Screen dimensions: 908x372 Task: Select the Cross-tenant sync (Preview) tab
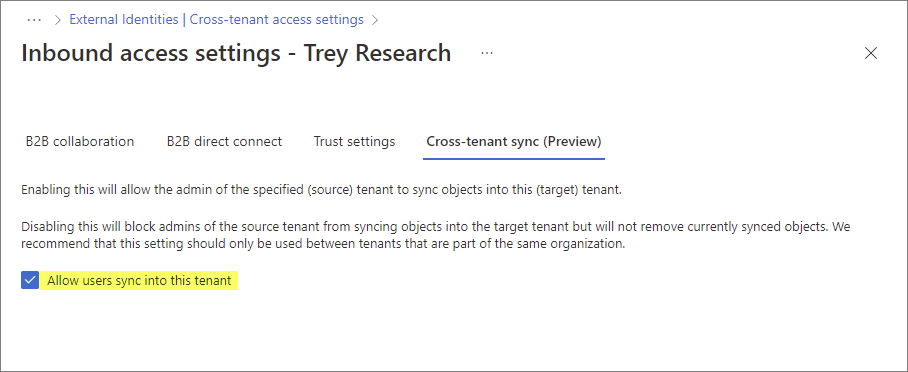tap(514, 141)
